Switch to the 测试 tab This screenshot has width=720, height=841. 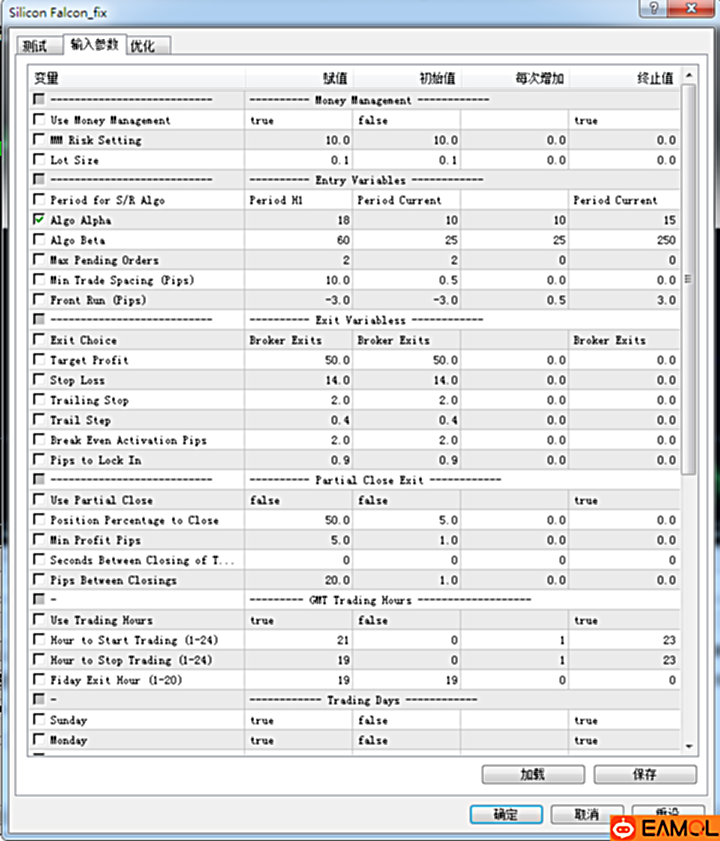[x=39, y=46]
